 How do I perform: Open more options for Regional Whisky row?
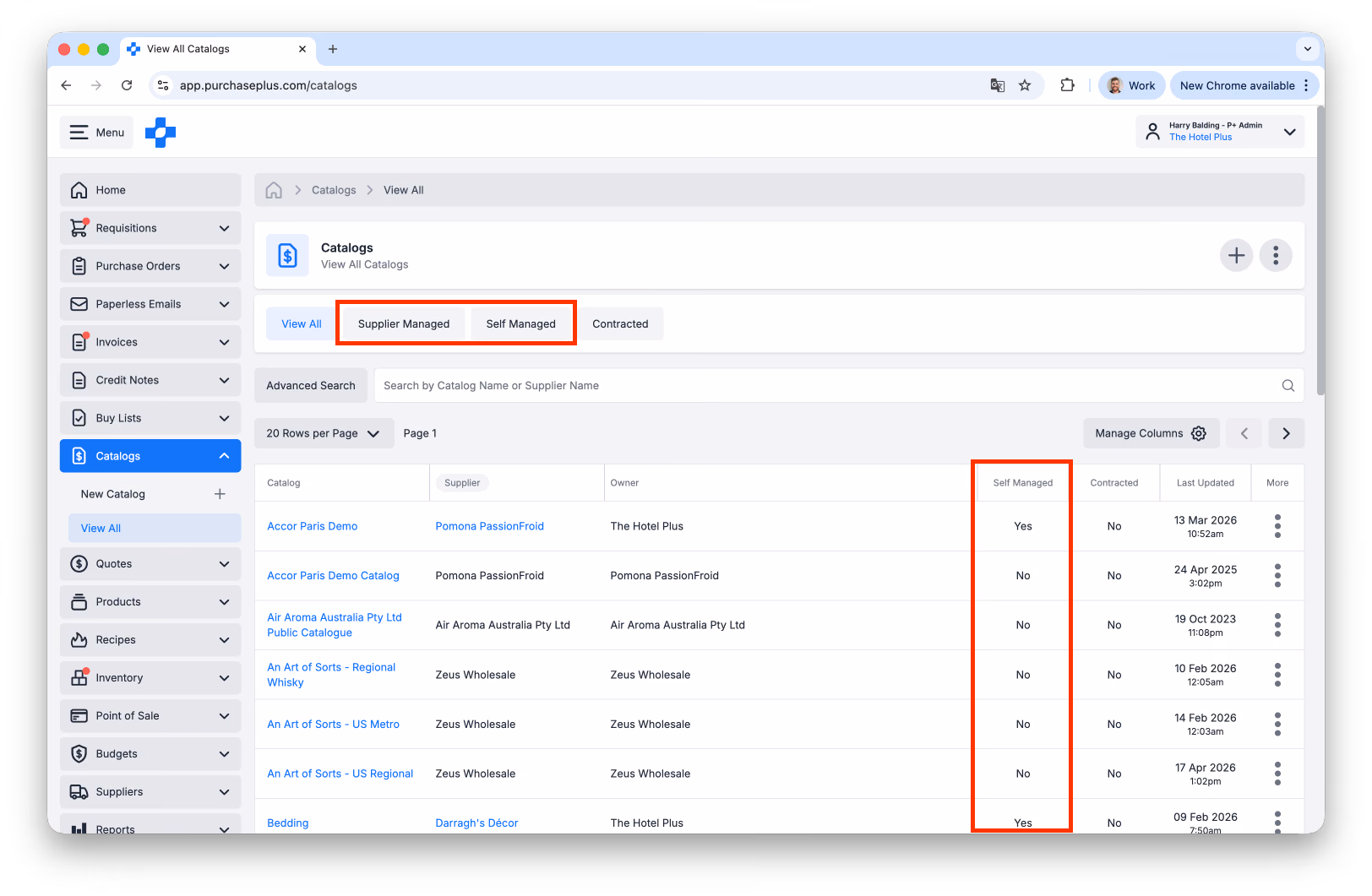[x=1277, y=675]
